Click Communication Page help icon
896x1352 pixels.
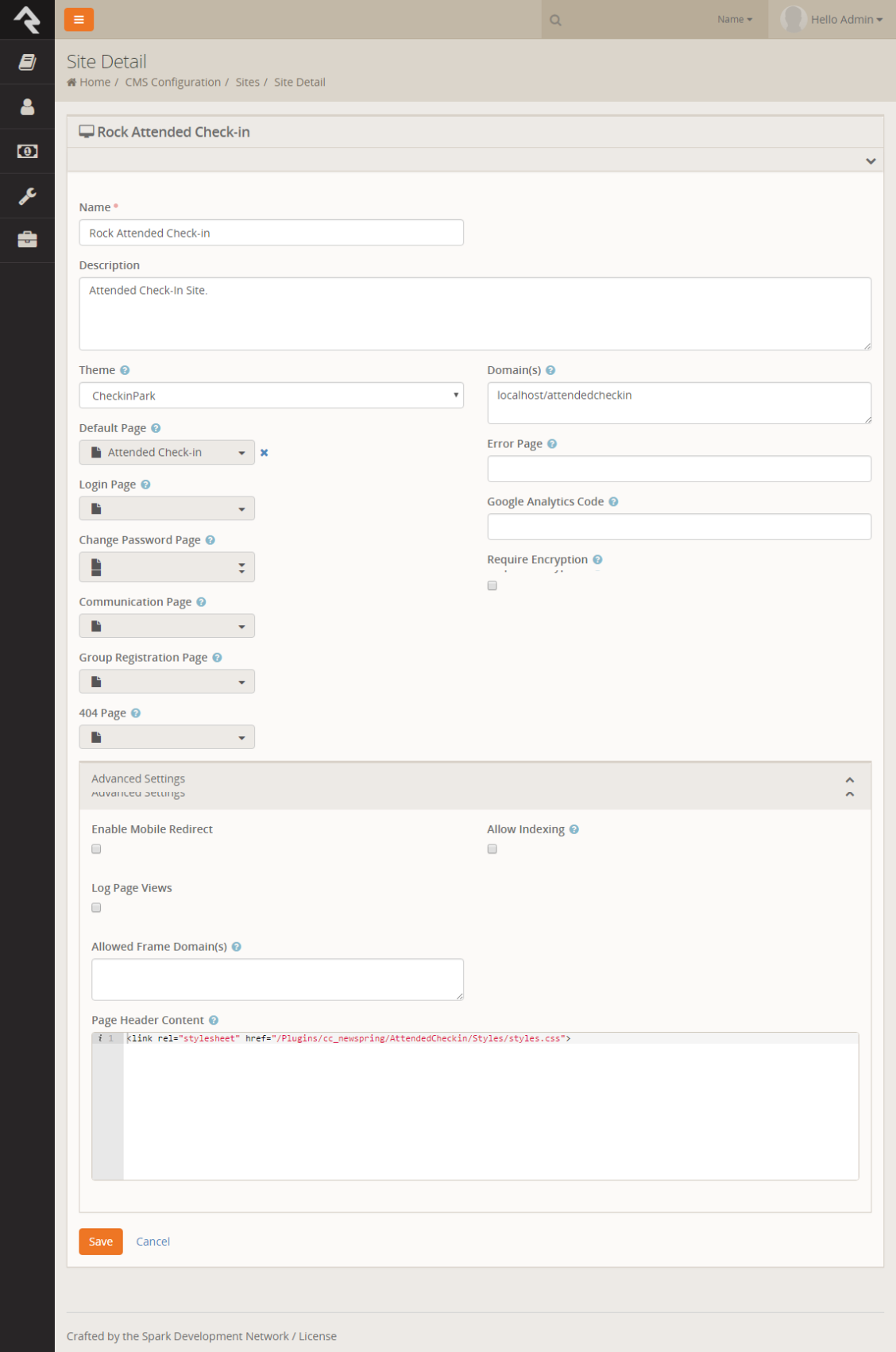pos(201,602)
